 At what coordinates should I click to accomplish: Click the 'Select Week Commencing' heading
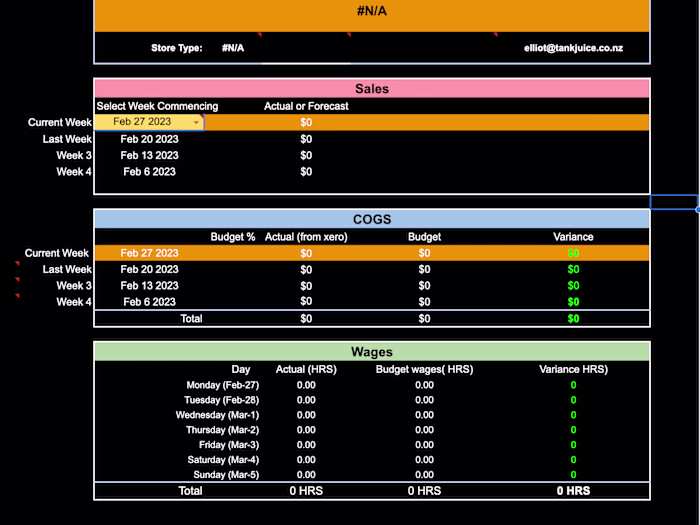click(x=157, y=106)
